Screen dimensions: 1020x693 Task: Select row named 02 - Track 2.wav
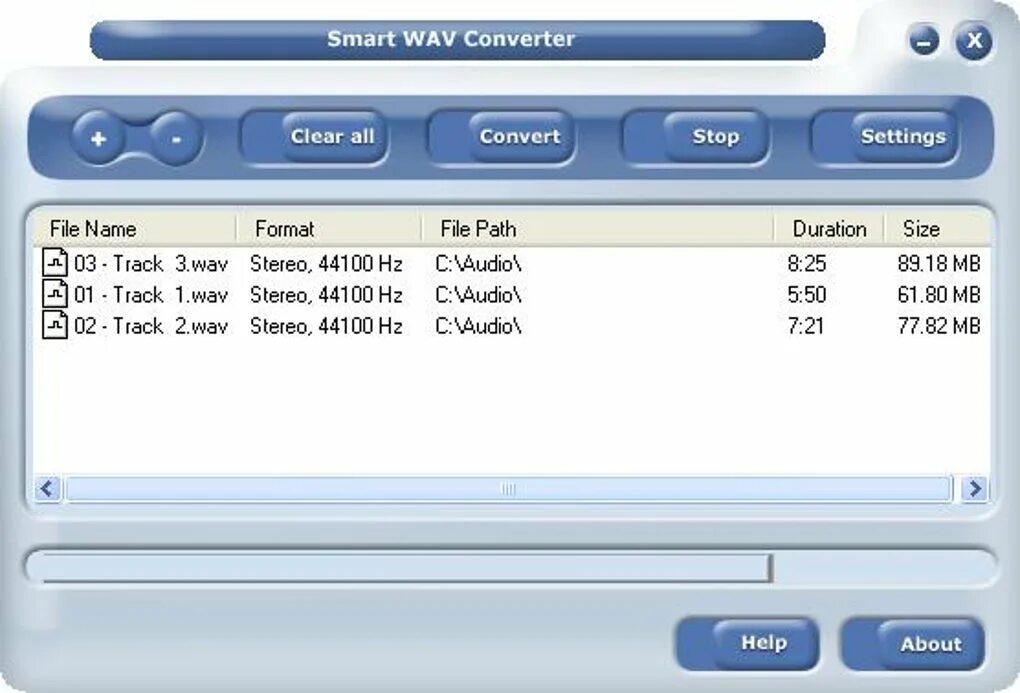pos(511,325)
